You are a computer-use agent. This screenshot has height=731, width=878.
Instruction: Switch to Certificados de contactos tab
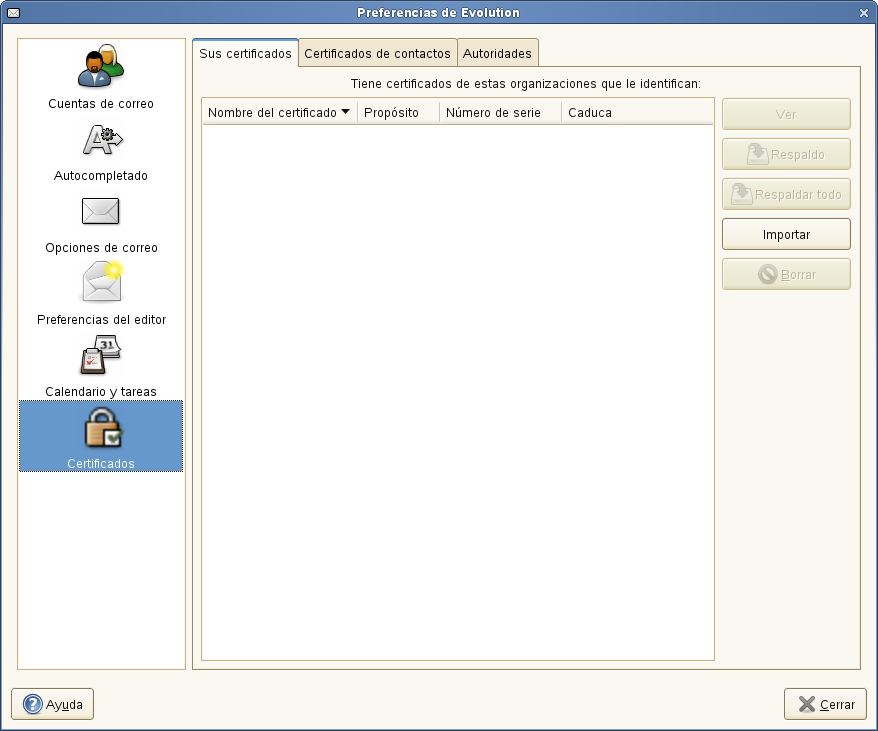tap(377, 53)
